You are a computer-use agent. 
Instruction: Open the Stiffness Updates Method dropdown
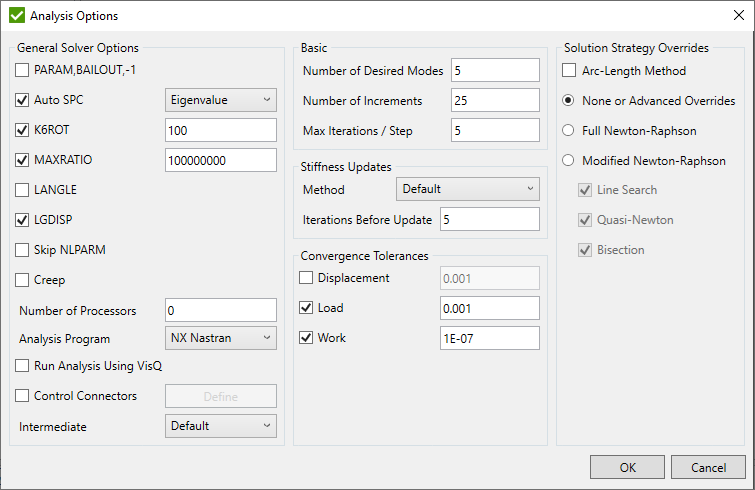coord(467,189)
